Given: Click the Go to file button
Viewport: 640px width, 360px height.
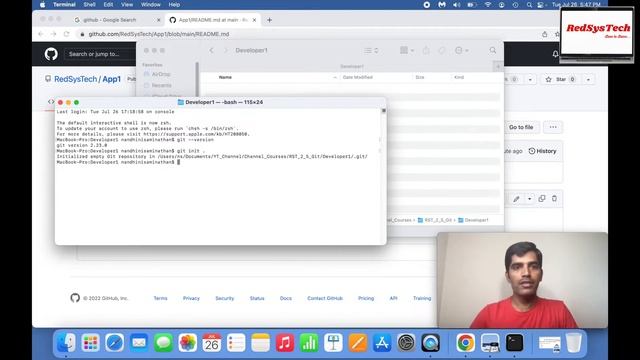Looking at the screenshot, I should point(521,127).
